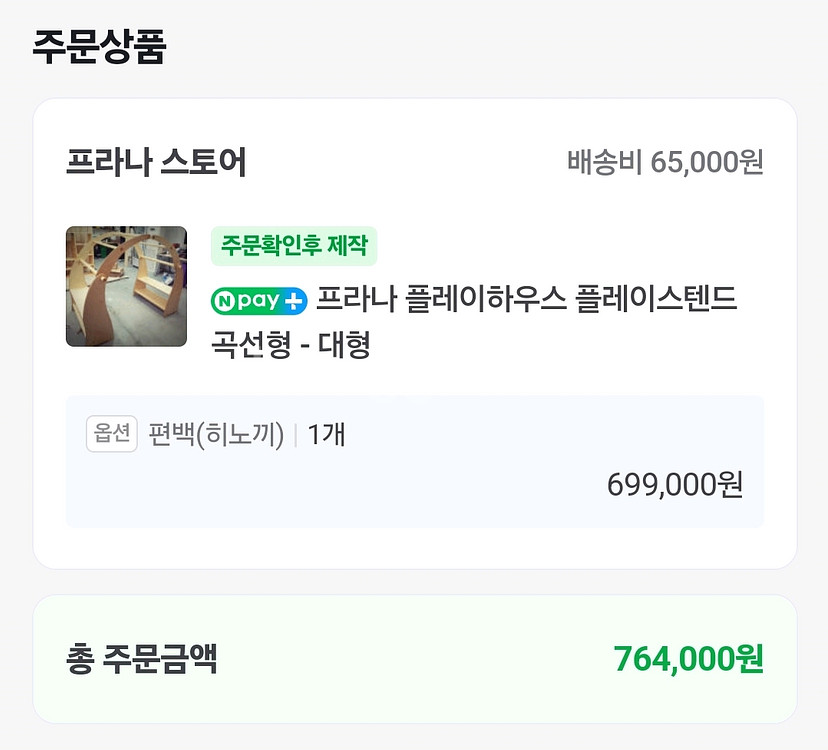
Task: Click the N logo in the pay badge
Action: point(225,301)
